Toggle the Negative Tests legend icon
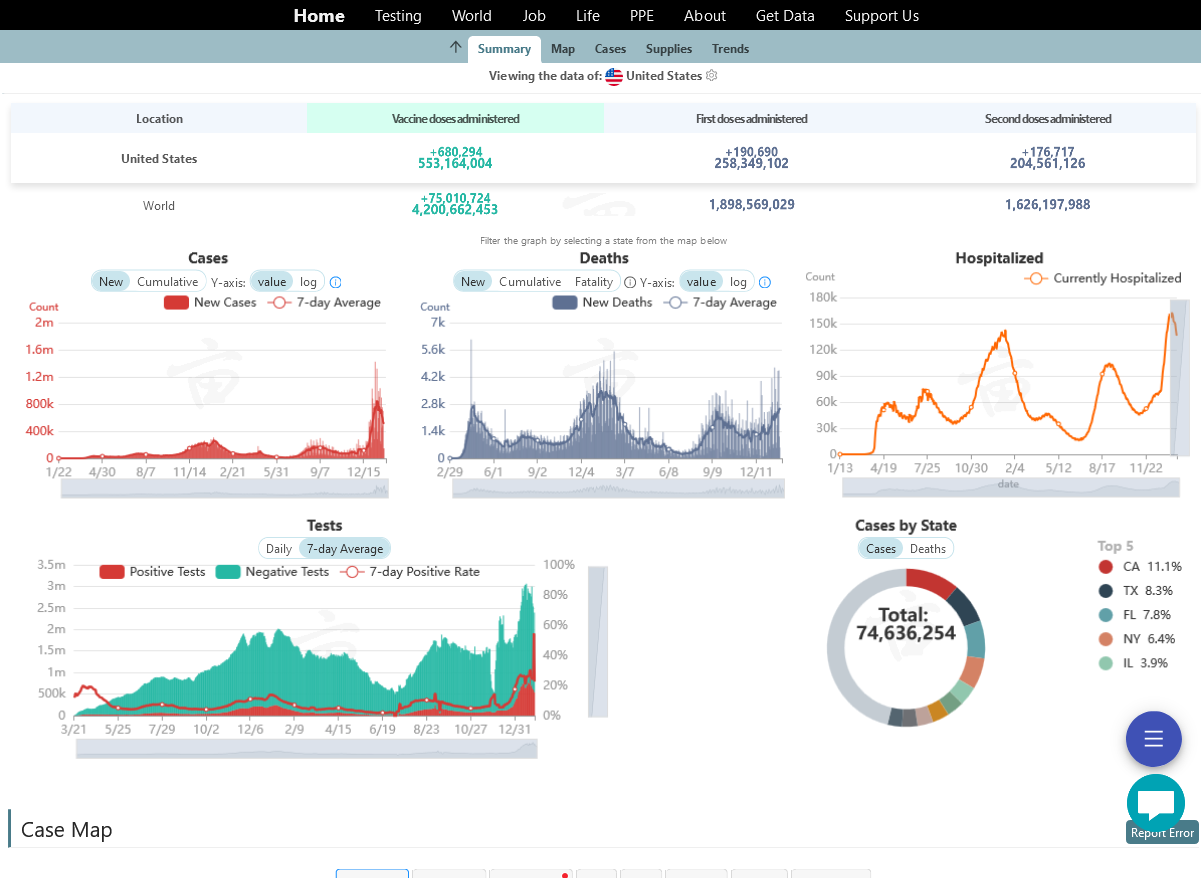Viewport: 1201px width, 878px height. (228, 572)
